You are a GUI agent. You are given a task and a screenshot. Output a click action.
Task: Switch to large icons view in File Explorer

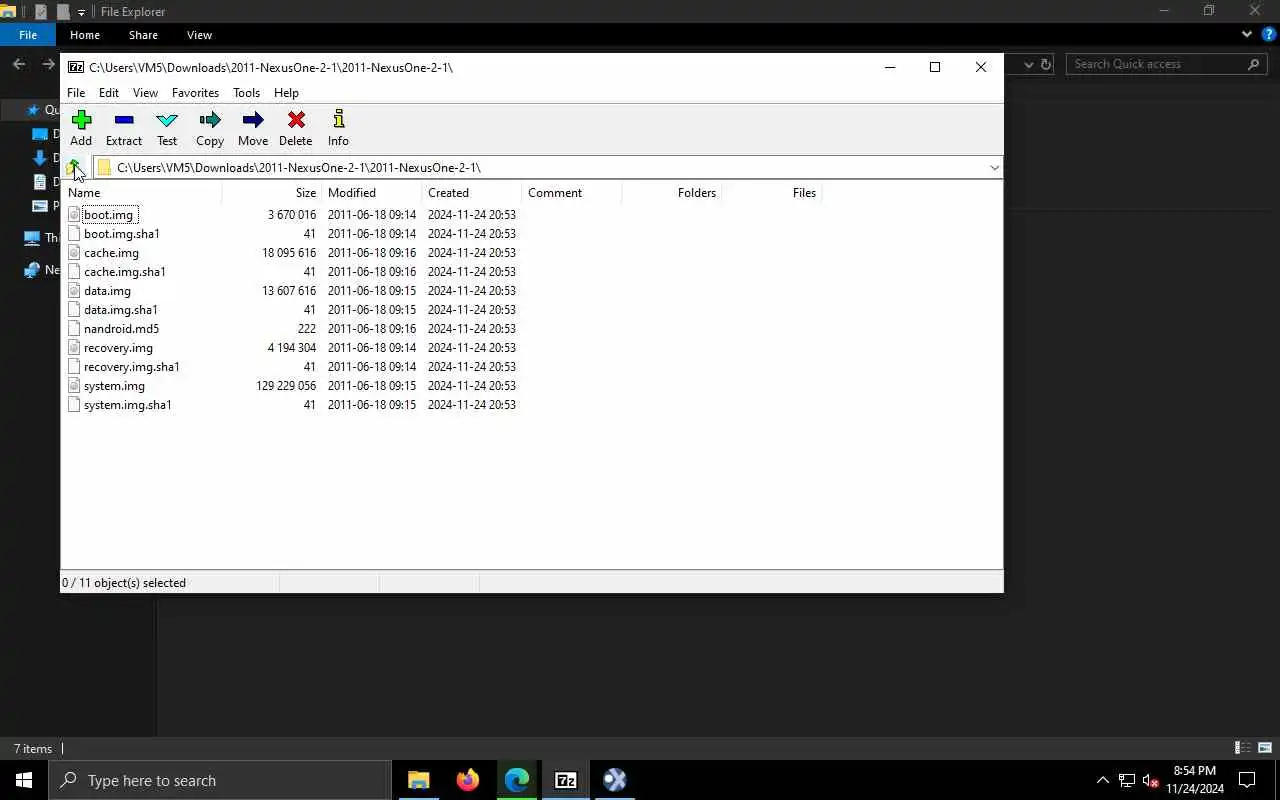[1265, 748]
